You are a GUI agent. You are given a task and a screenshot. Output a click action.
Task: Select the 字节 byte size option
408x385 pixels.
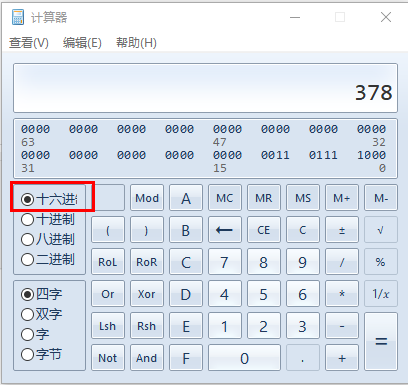pyautogui.click(x=42, y=354)
